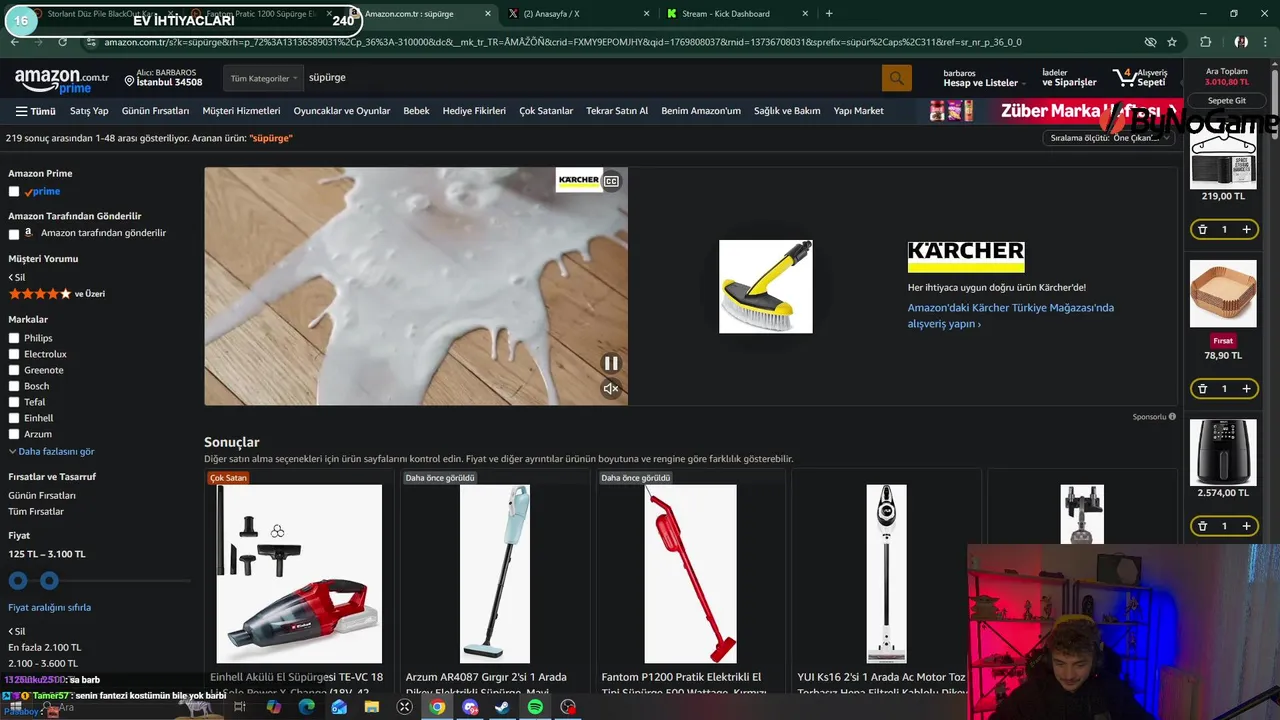Check the Electrolux brand filter

pos(14,354)
